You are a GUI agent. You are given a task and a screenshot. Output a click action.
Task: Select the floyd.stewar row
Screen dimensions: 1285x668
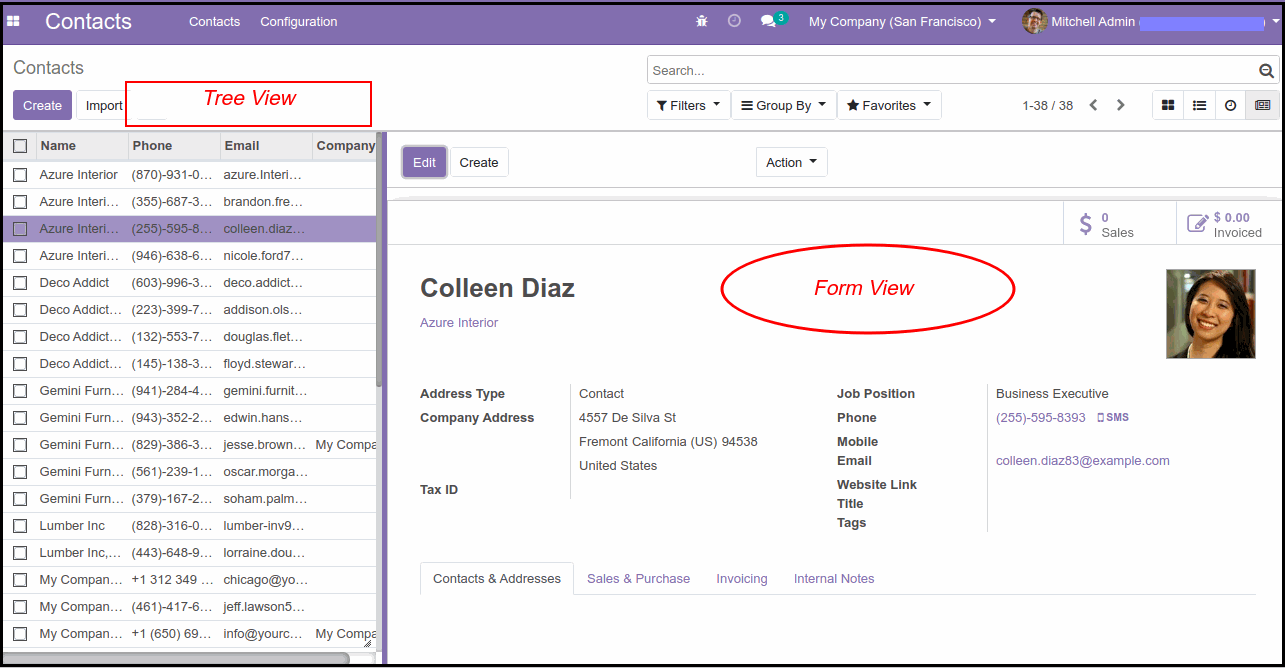point(190,364)
